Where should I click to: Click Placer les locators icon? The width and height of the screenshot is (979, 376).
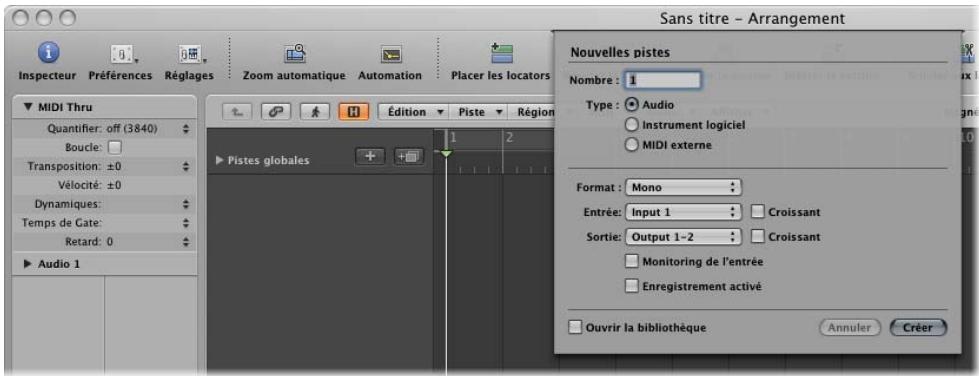click(501, 53)
